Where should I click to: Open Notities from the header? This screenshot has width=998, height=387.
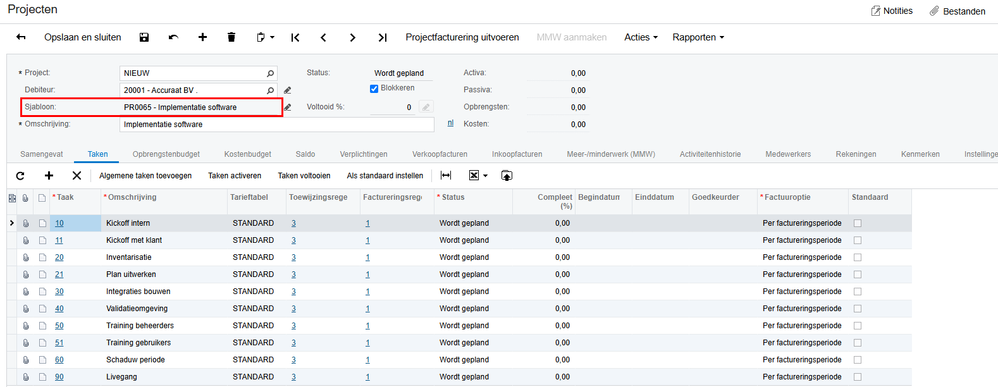pyautogui.click(x=891, y=11)
